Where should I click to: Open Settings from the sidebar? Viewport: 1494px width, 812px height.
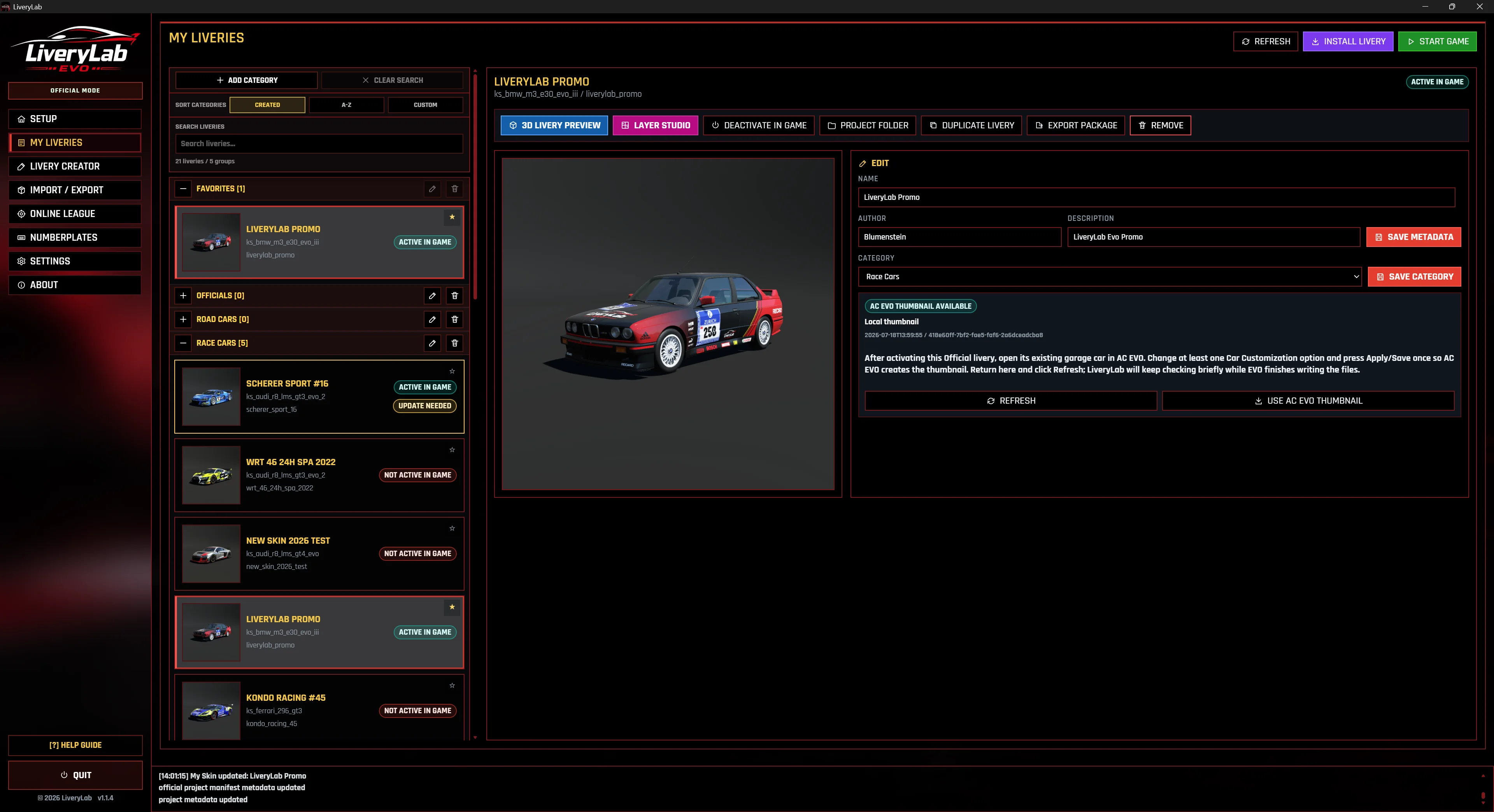coord(75,261)
